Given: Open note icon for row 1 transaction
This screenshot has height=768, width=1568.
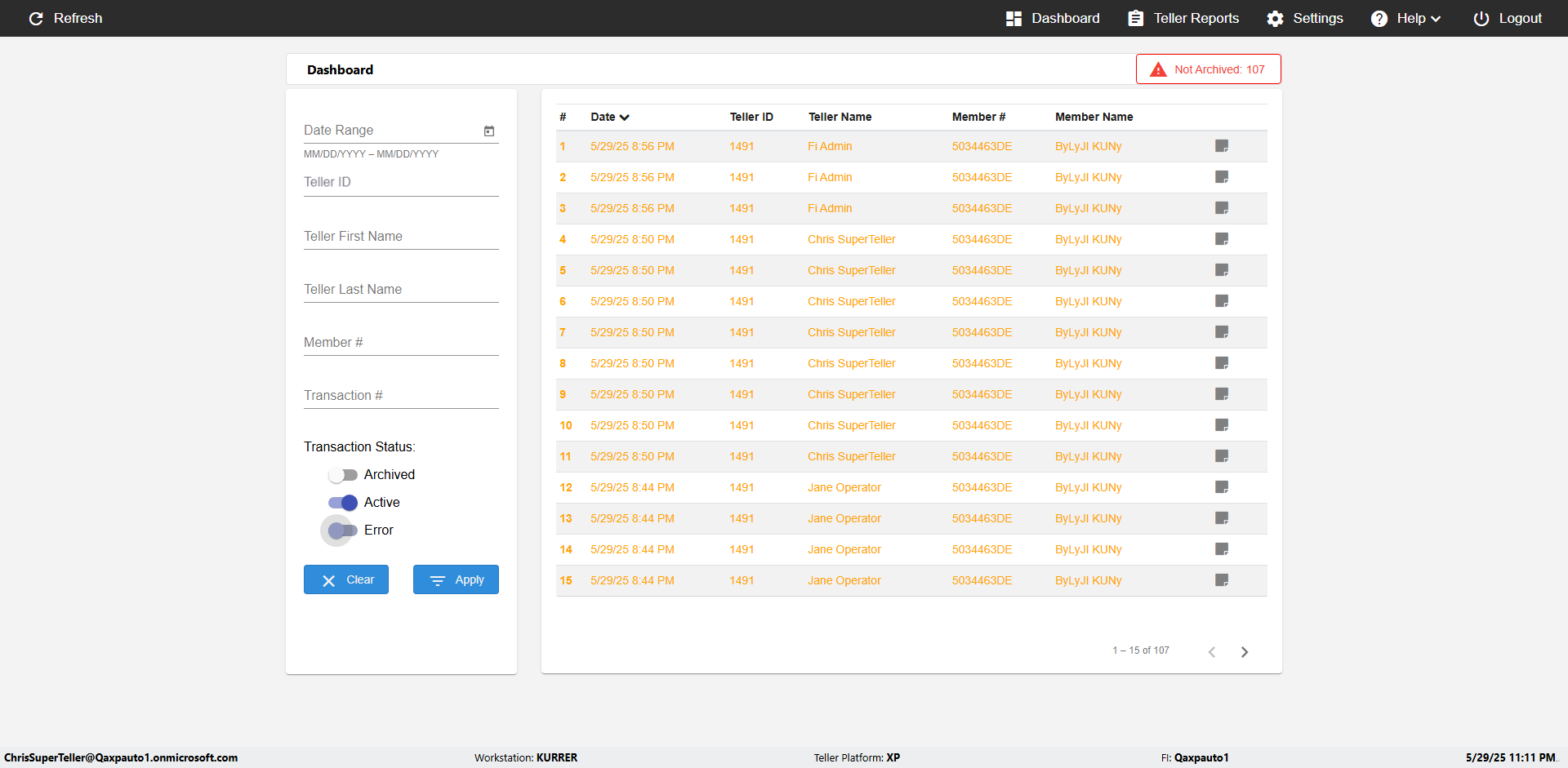Looking at the screenshot, I should coord(1222,146).
